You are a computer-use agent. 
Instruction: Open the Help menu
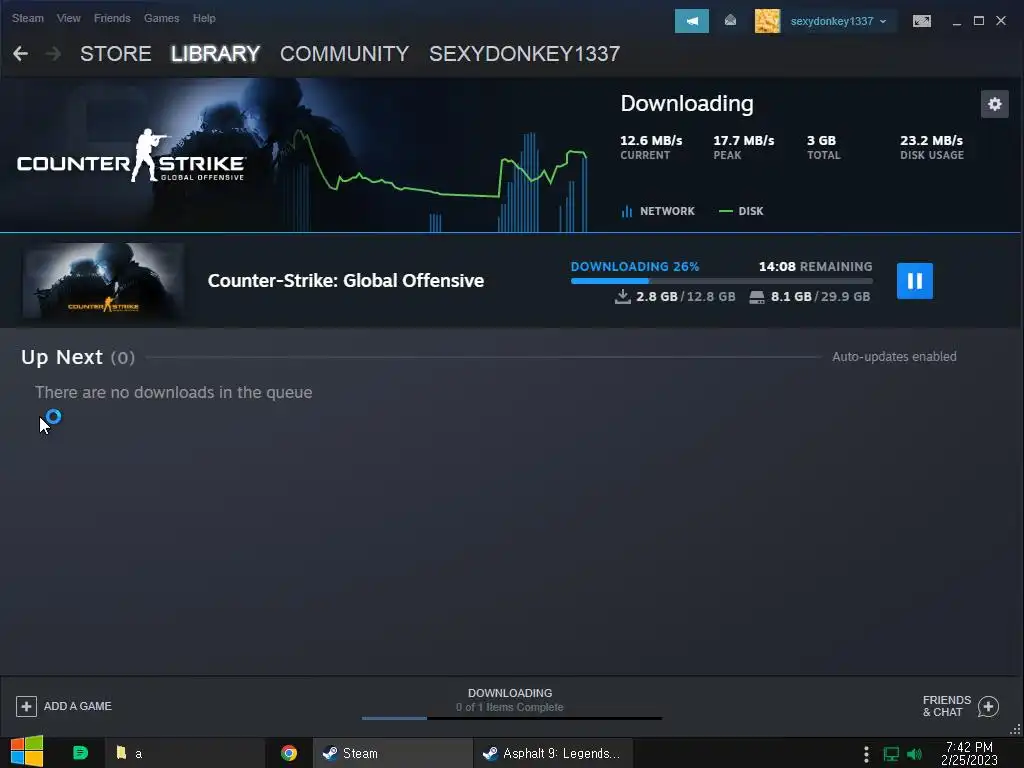point(204,18)
